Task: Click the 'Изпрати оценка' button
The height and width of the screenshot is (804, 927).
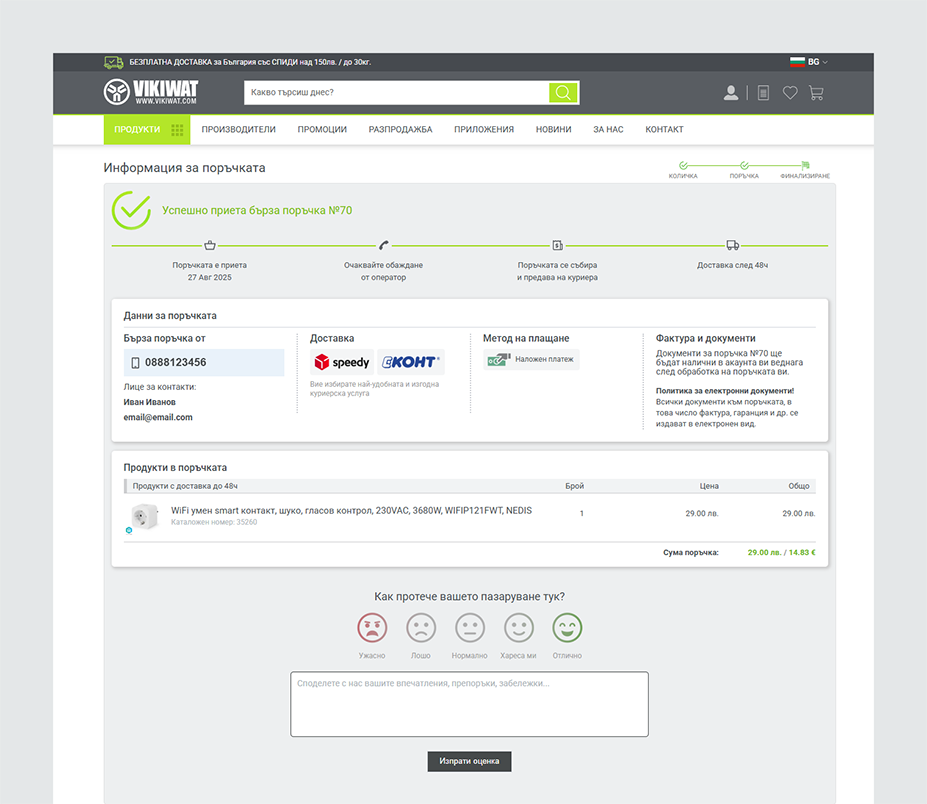Action: coord(469,761)
